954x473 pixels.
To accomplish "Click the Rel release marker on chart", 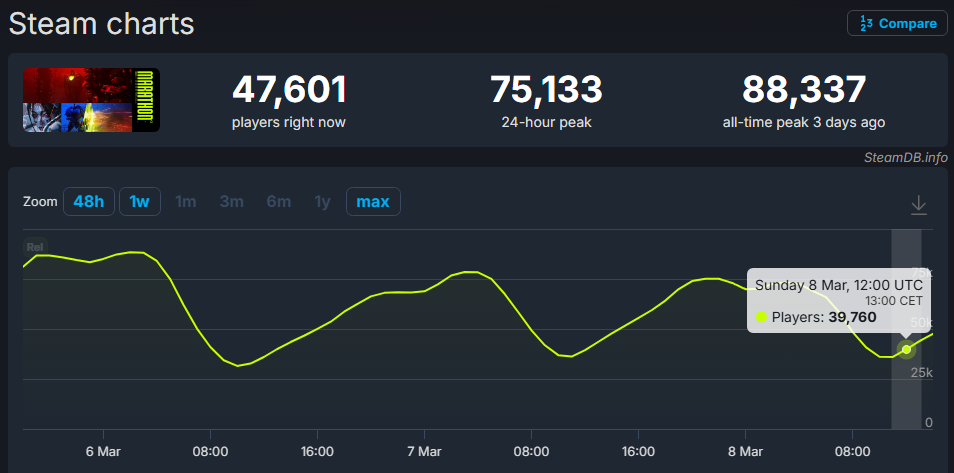I will tap(34, 247).
